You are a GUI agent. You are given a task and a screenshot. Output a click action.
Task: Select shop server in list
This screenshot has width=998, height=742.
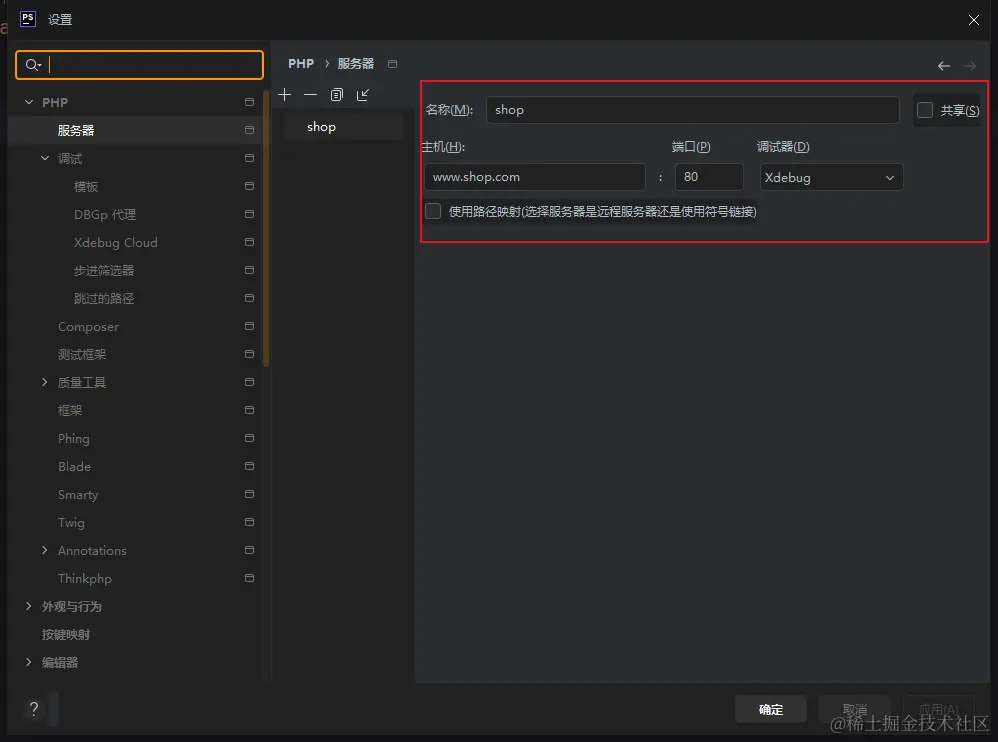pyautogui.click(x=340, y=127)
